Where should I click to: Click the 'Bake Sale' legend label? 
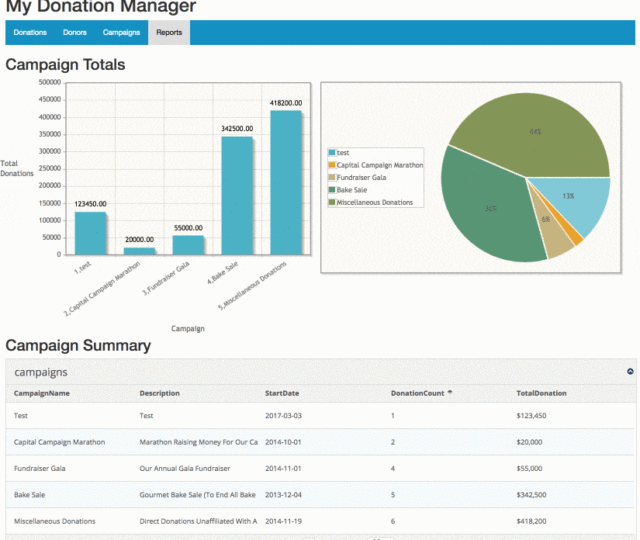point(352,190)
